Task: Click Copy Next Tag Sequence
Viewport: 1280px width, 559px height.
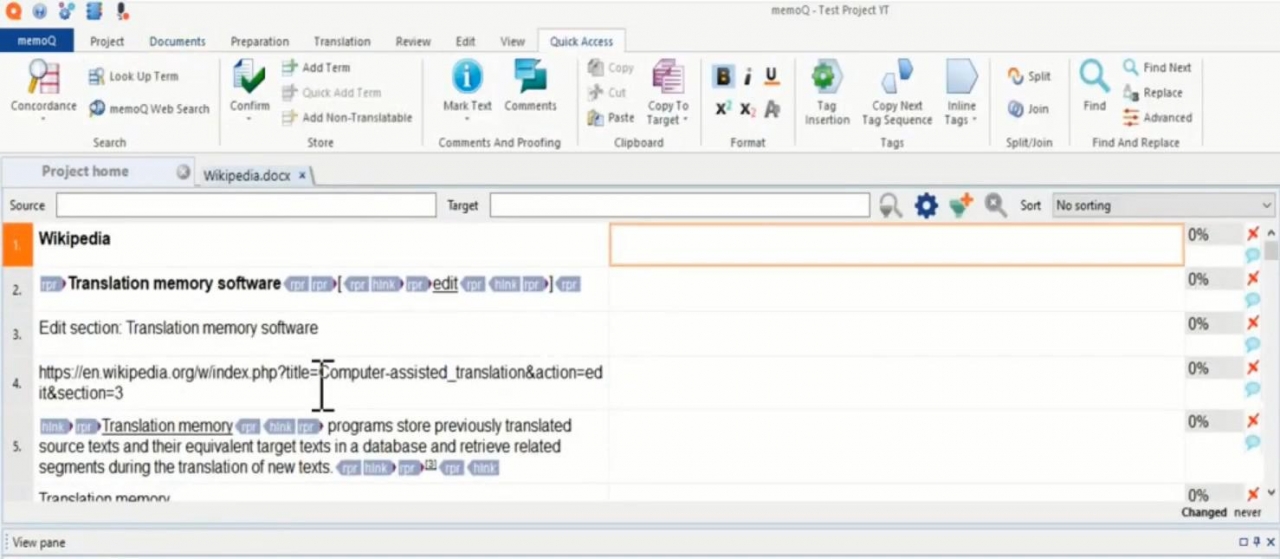Action: pos(897,78)
